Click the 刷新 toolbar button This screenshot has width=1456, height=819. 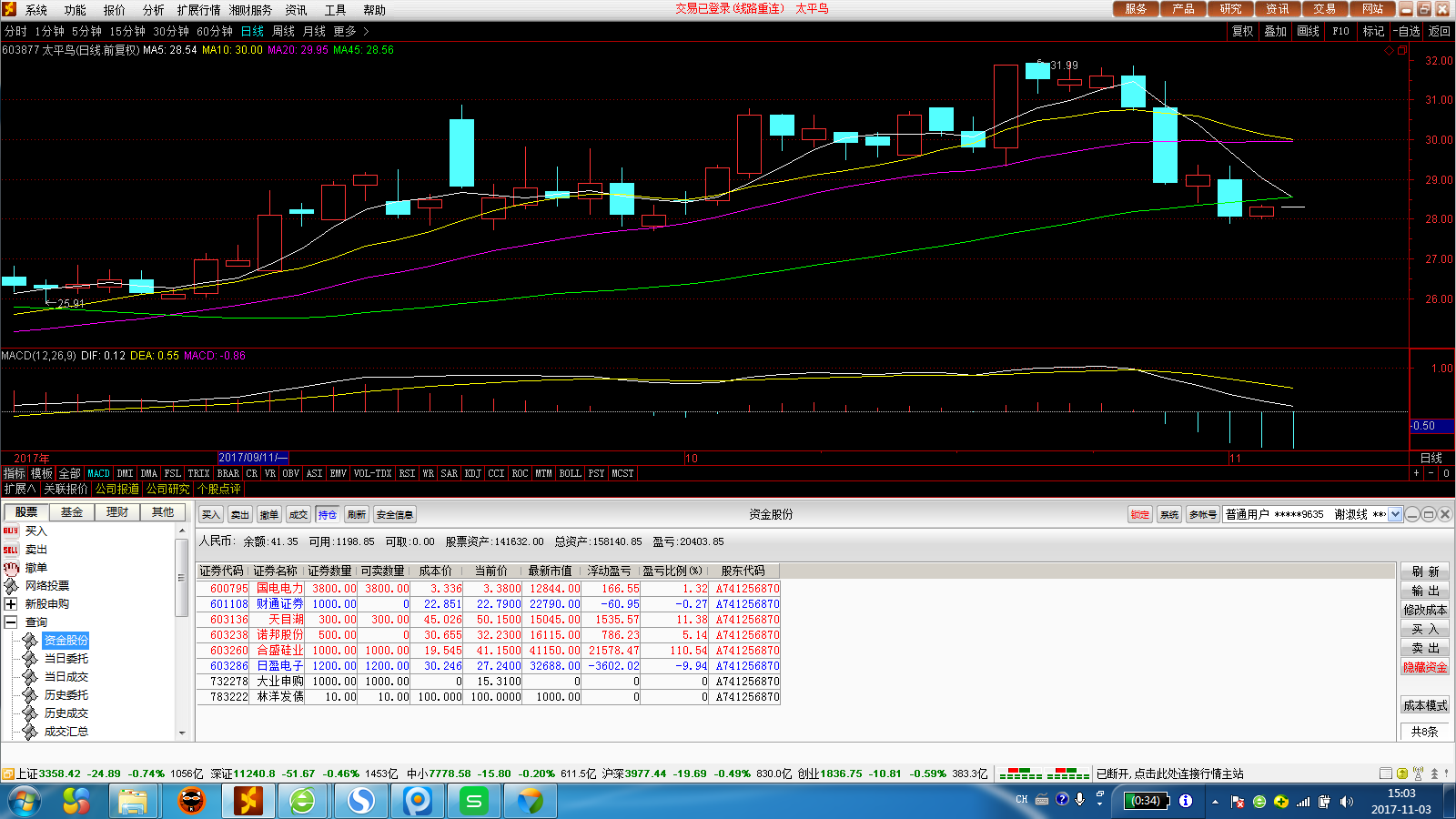tap(357, 515)
